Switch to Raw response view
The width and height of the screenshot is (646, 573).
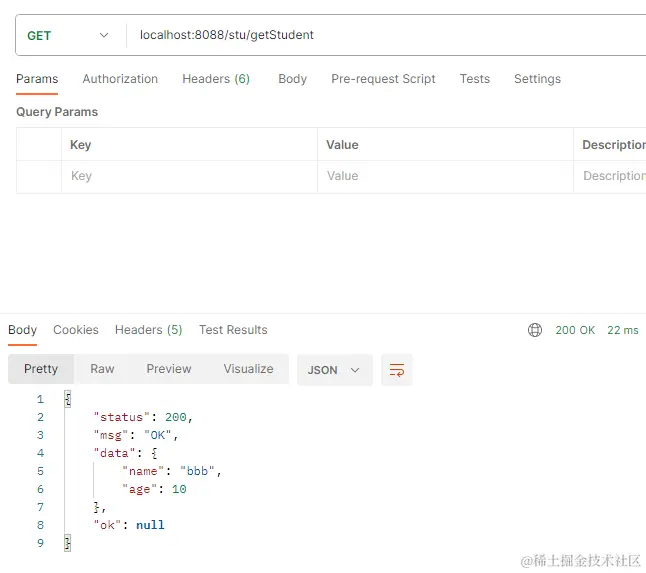coord(102,369)
